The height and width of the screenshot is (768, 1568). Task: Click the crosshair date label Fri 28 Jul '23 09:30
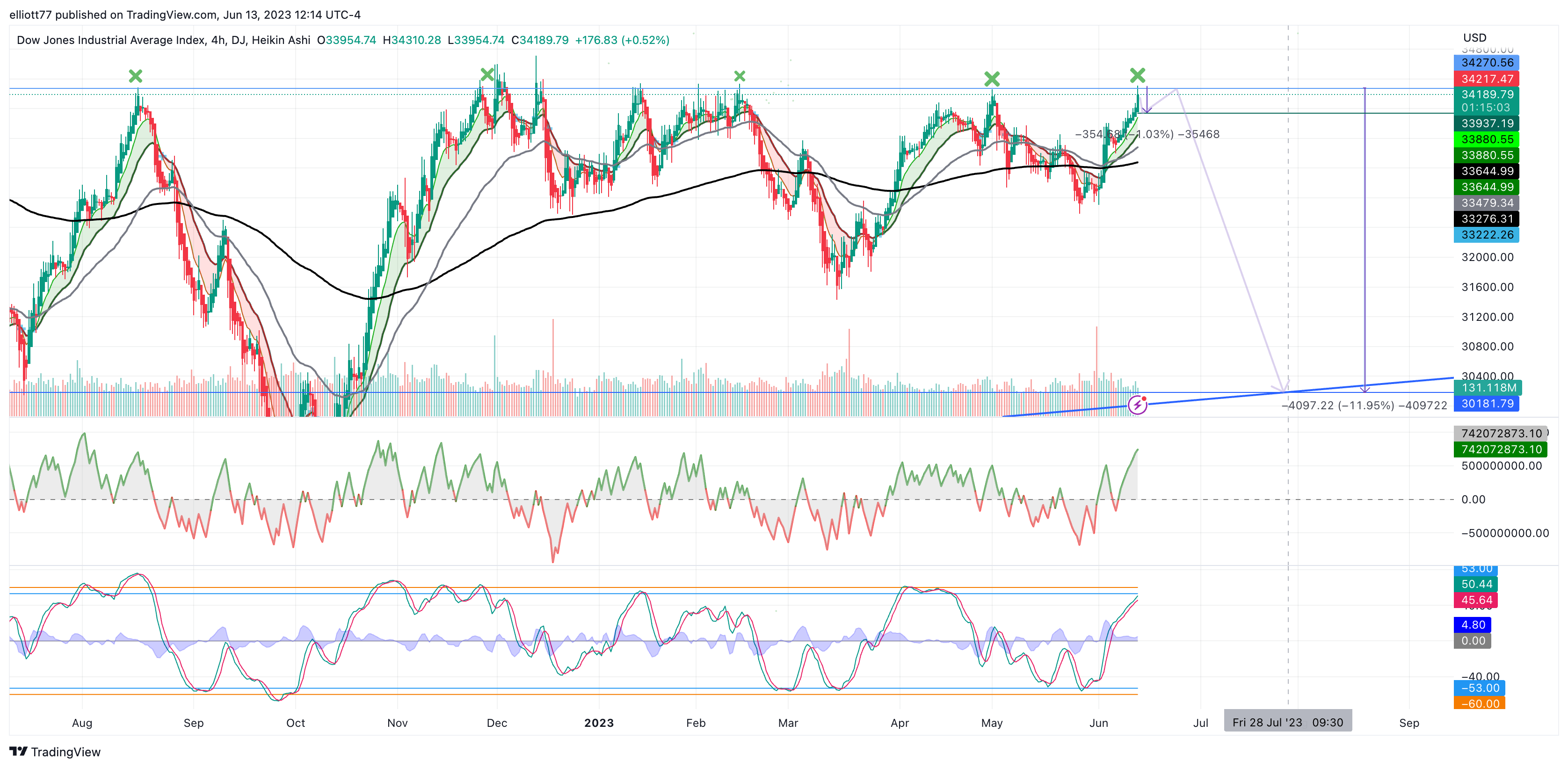point(1287,722)
